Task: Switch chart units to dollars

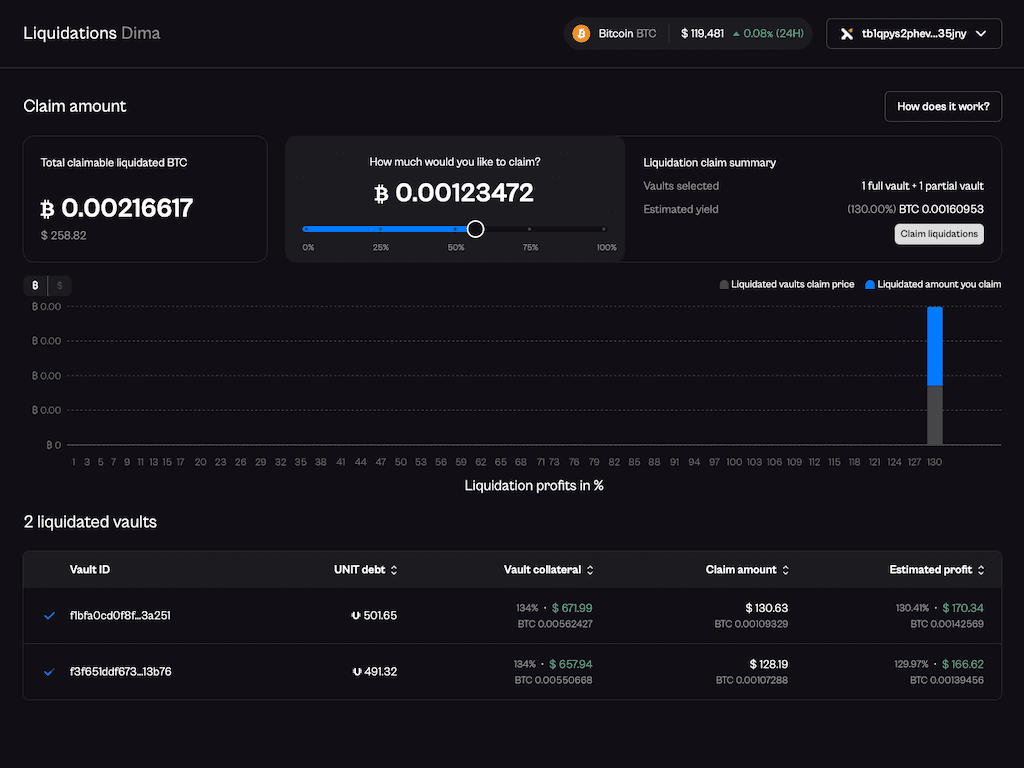Action: coord(59,286)
